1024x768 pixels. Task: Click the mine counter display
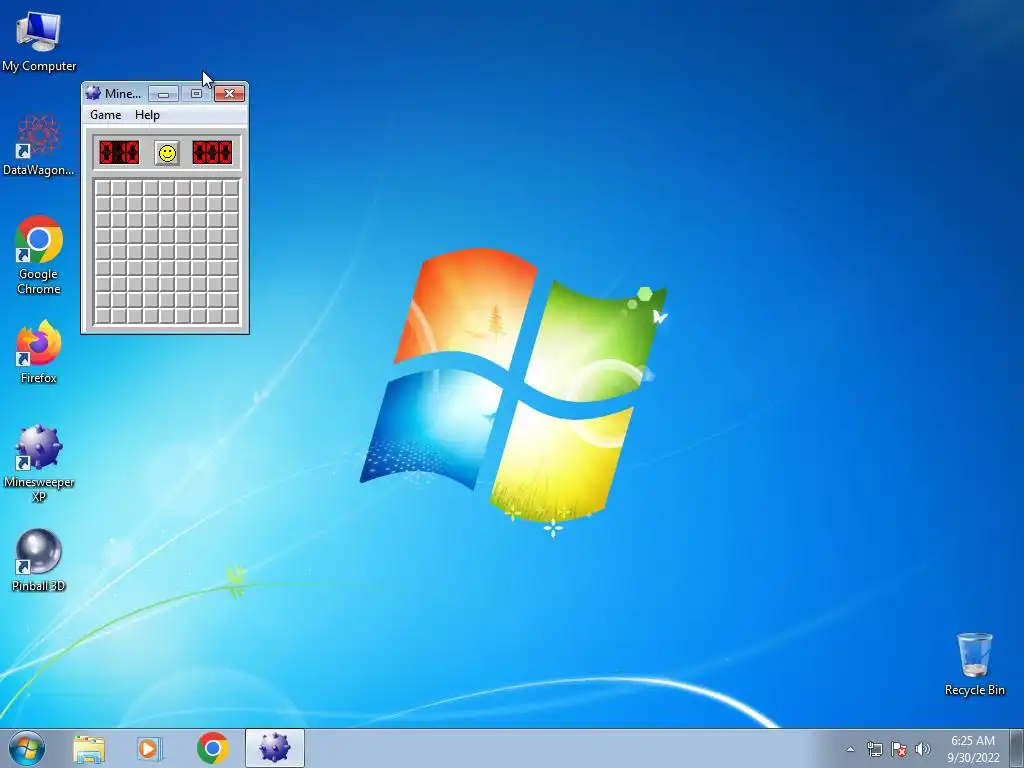(119, 153)
